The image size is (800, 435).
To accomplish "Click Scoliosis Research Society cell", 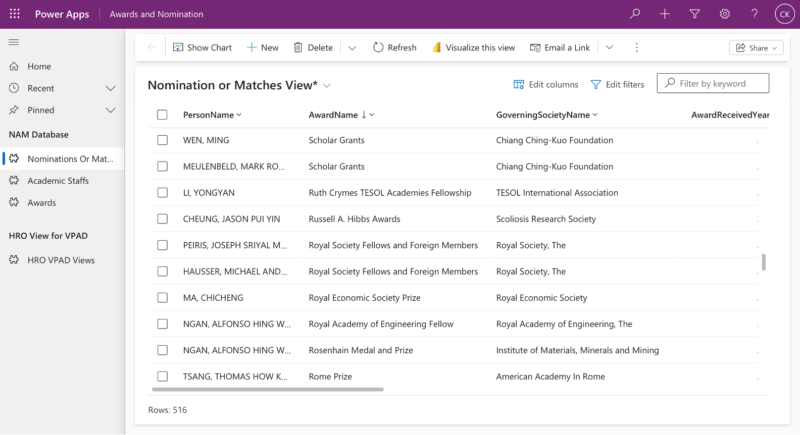I will click(x=546, y=219).
